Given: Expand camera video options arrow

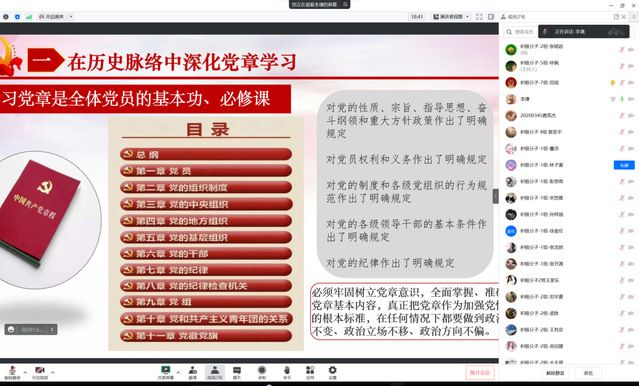Looking at the screenshot, I should pyautogui.click(x=53, y=372).
